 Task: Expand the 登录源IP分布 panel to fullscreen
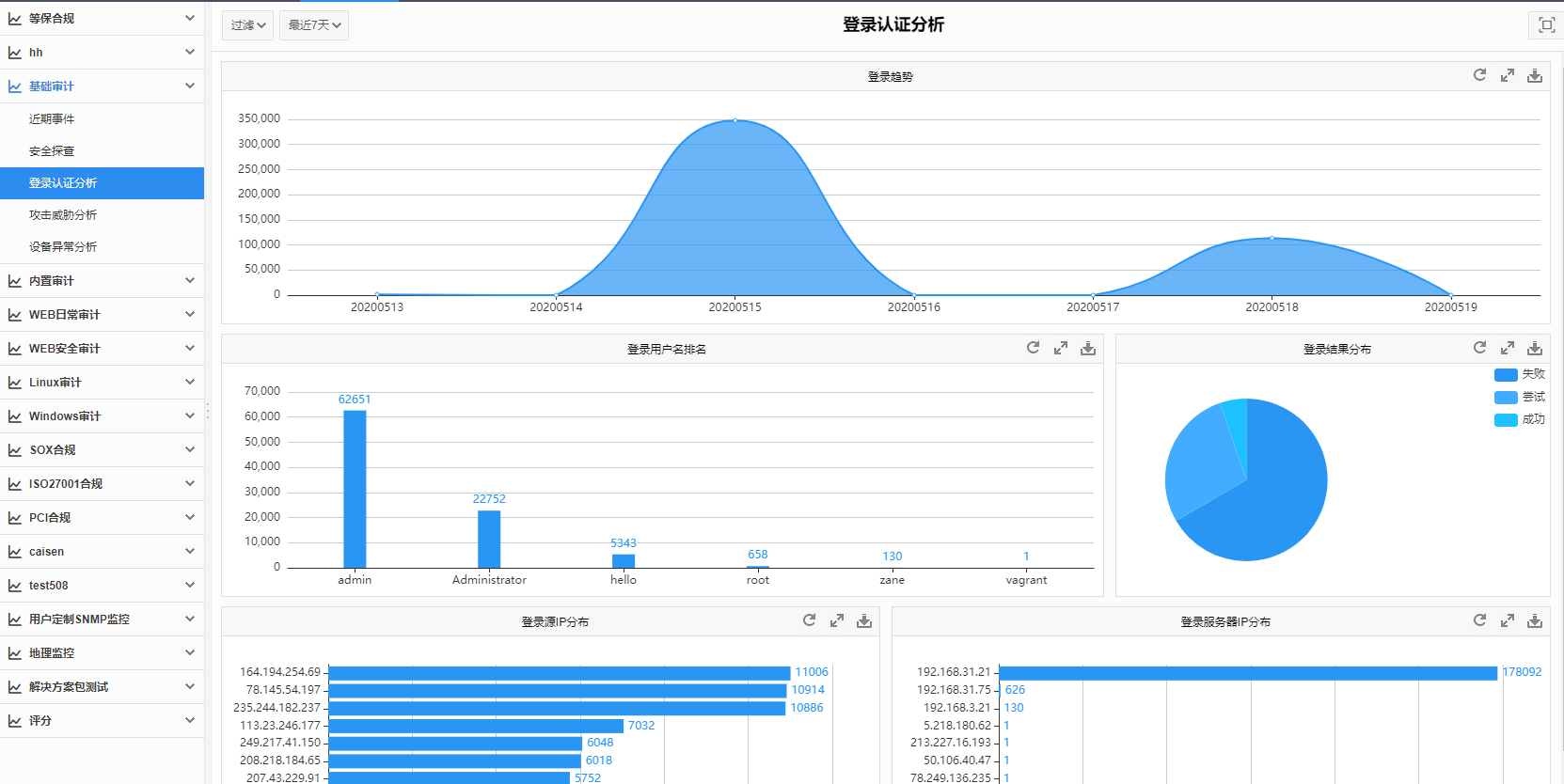837,620
